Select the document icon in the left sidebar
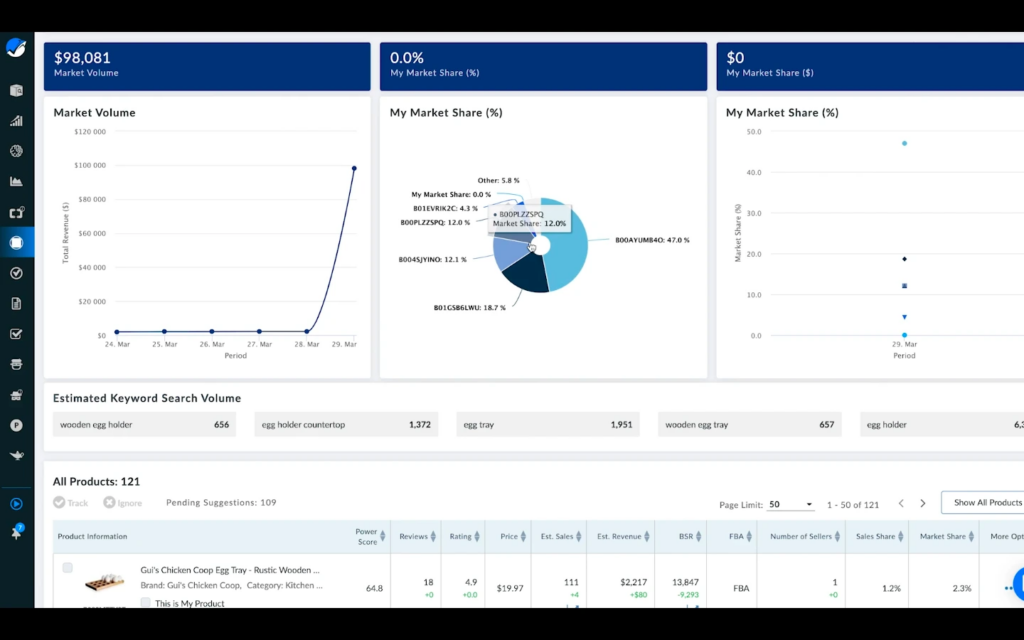 16,303
